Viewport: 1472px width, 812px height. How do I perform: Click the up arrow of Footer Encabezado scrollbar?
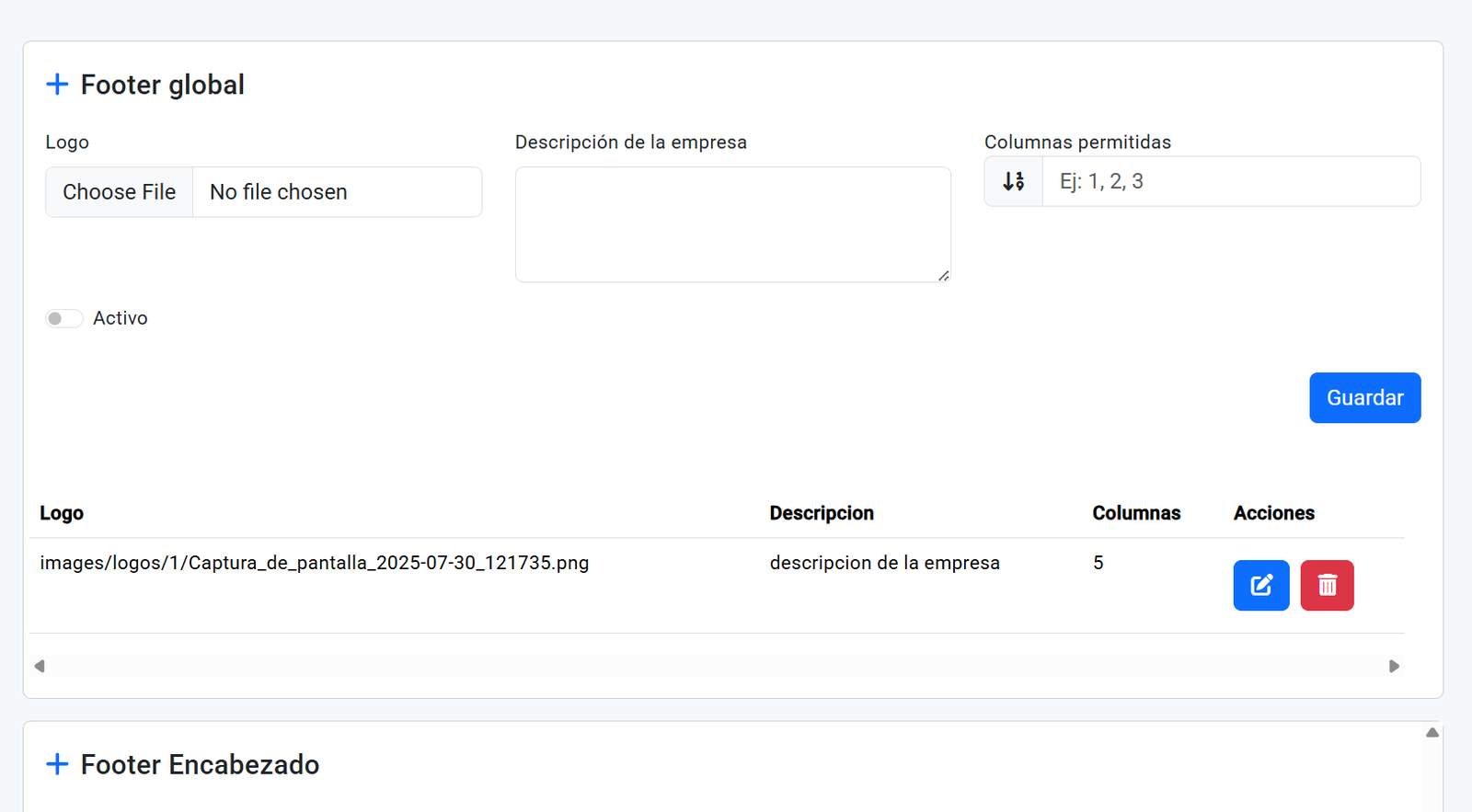point(1432,733)
